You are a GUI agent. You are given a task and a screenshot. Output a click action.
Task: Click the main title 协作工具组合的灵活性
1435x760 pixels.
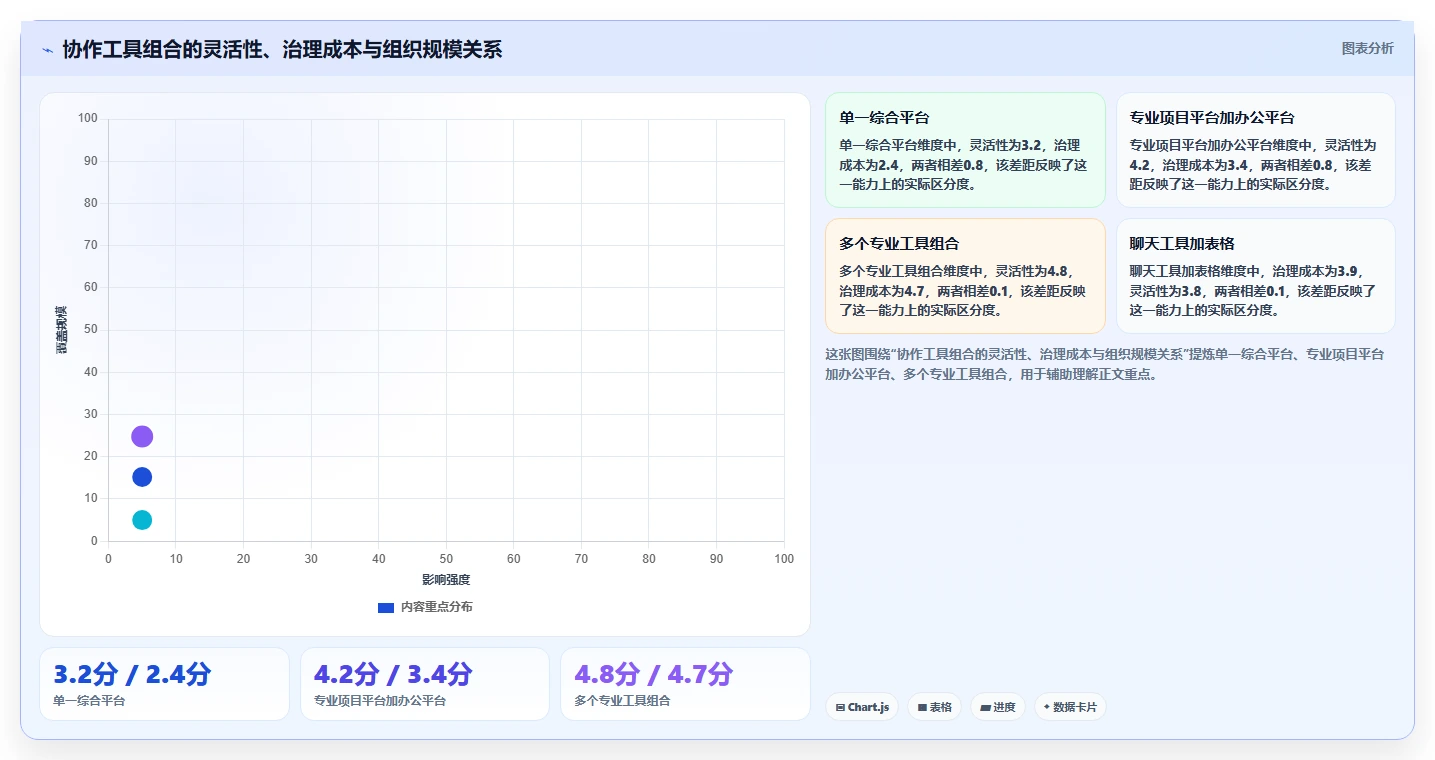click(282, 49)
